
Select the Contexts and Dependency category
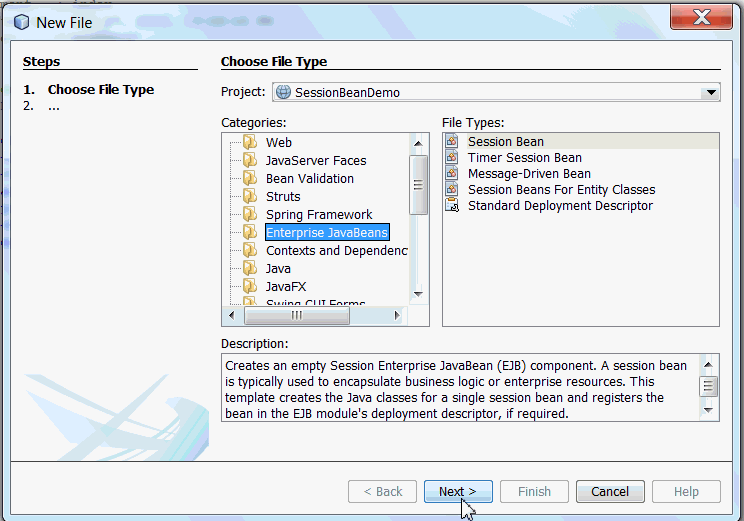(336, 251)
